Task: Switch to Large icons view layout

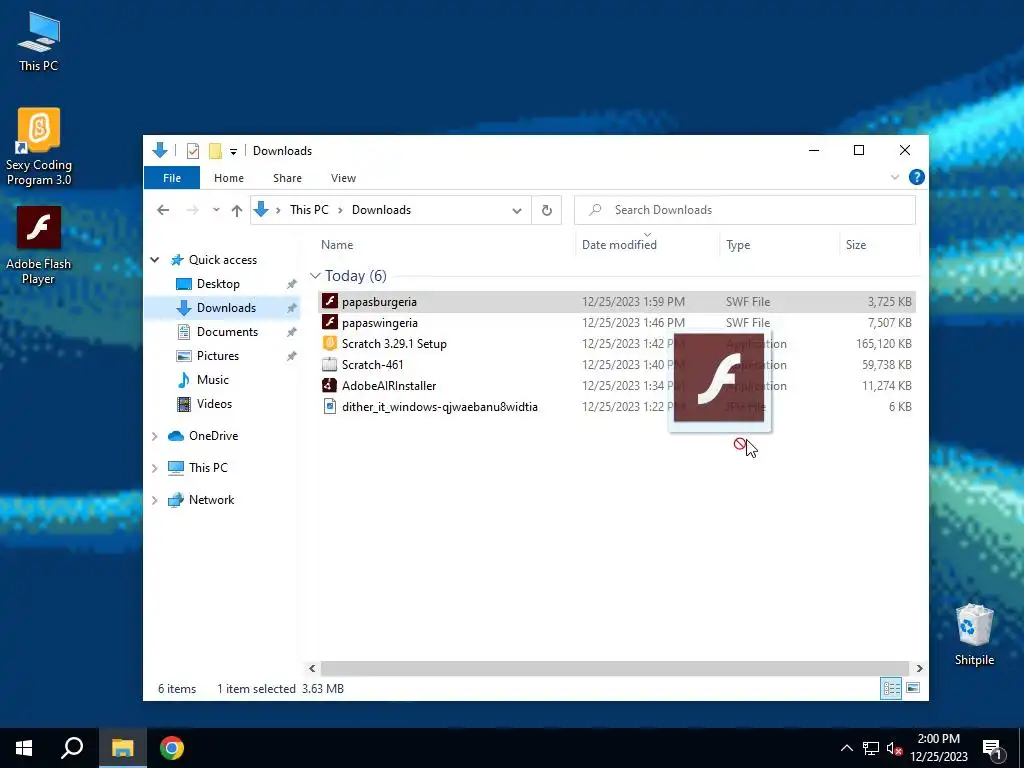Action: coord(913,688)
